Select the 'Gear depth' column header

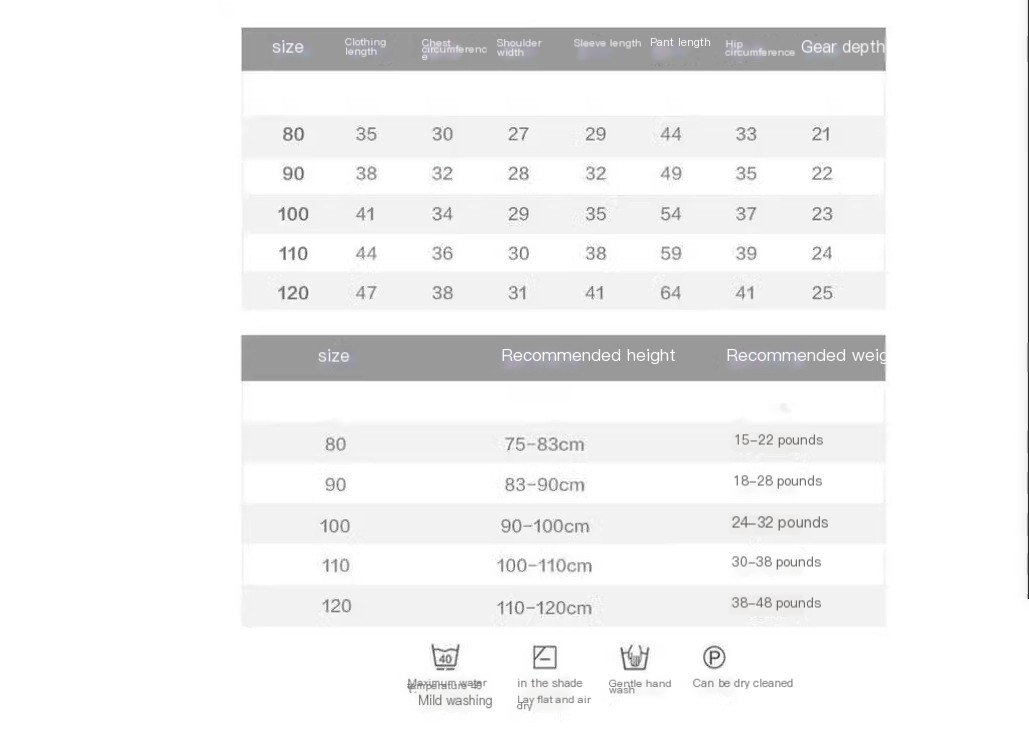(842, 47)
